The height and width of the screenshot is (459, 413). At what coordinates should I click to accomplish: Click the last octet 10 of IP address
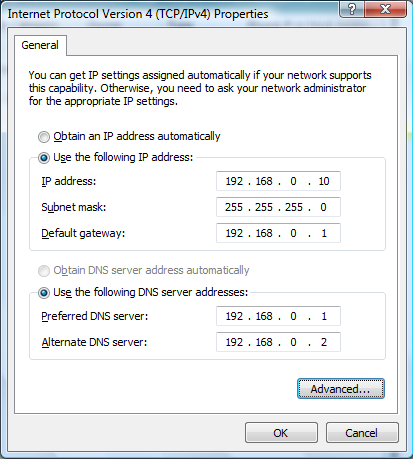pos(324,181)
